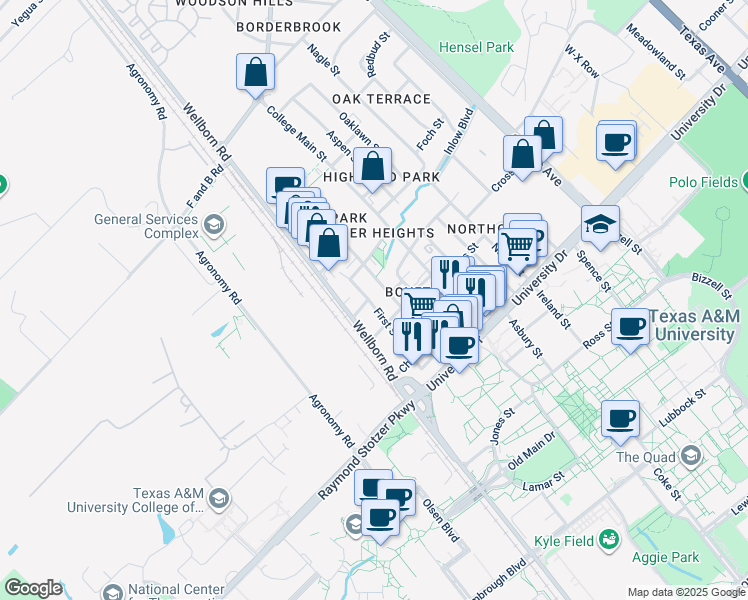
Task: Click the Raymond Stotzer Pkwy road label
Action: pyautogui.click(x=367, y=450)
